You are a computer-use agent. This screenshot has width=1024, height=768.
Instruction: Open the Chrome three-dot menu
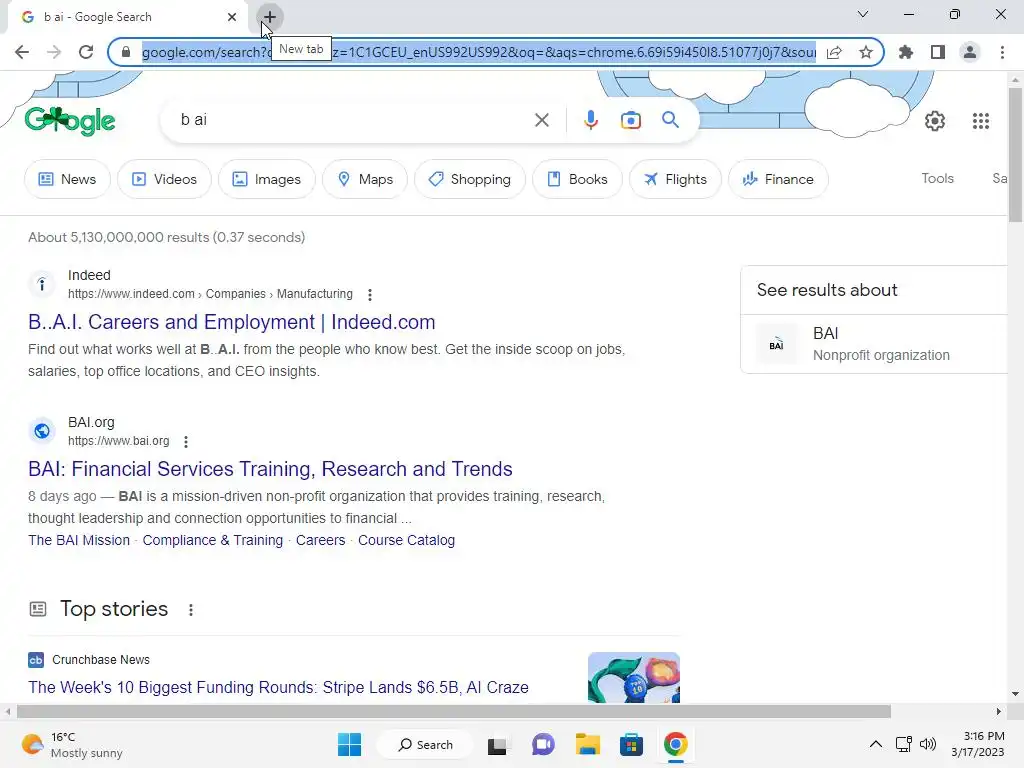pos(1002,52)
